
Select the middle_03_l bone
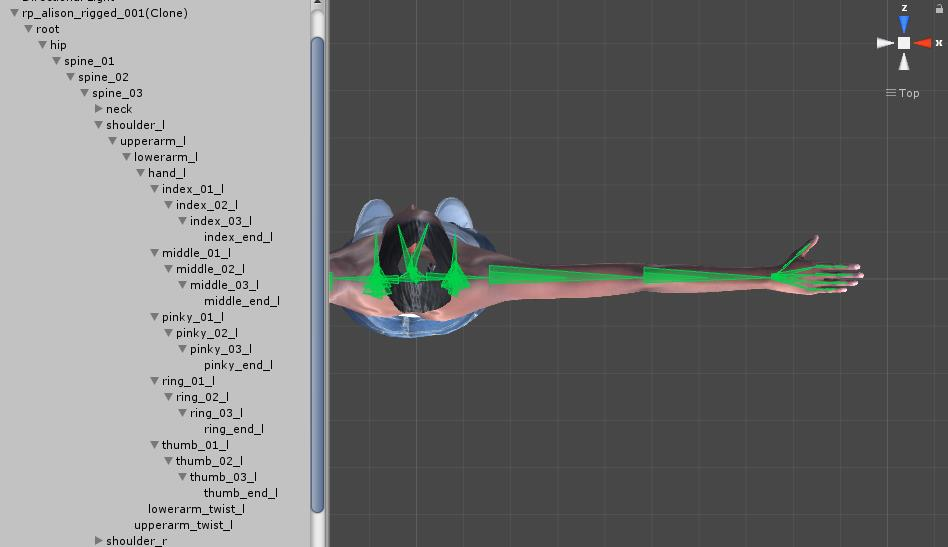tap(224, 285)
